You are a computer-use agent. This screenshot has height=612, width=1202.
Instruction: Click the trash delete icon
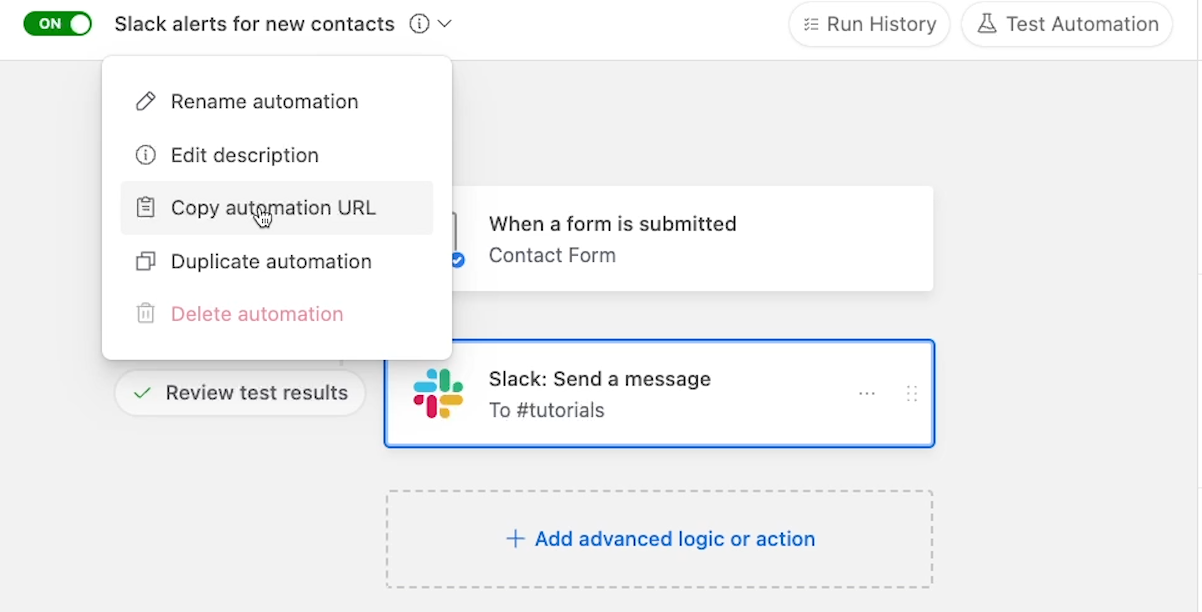click(146, 314)
